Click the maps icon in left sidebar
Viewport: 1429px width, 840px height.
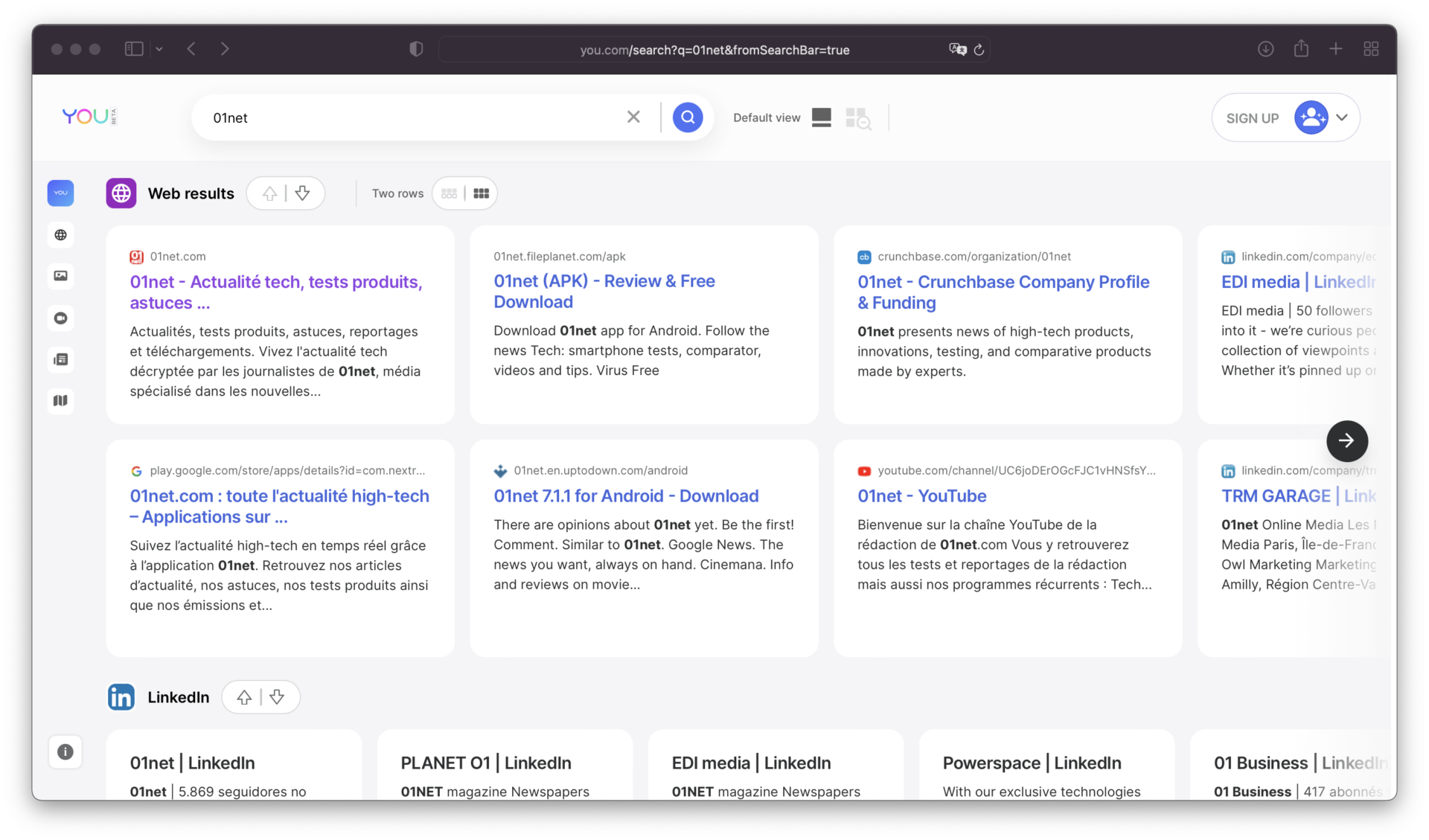pos(61,401)
